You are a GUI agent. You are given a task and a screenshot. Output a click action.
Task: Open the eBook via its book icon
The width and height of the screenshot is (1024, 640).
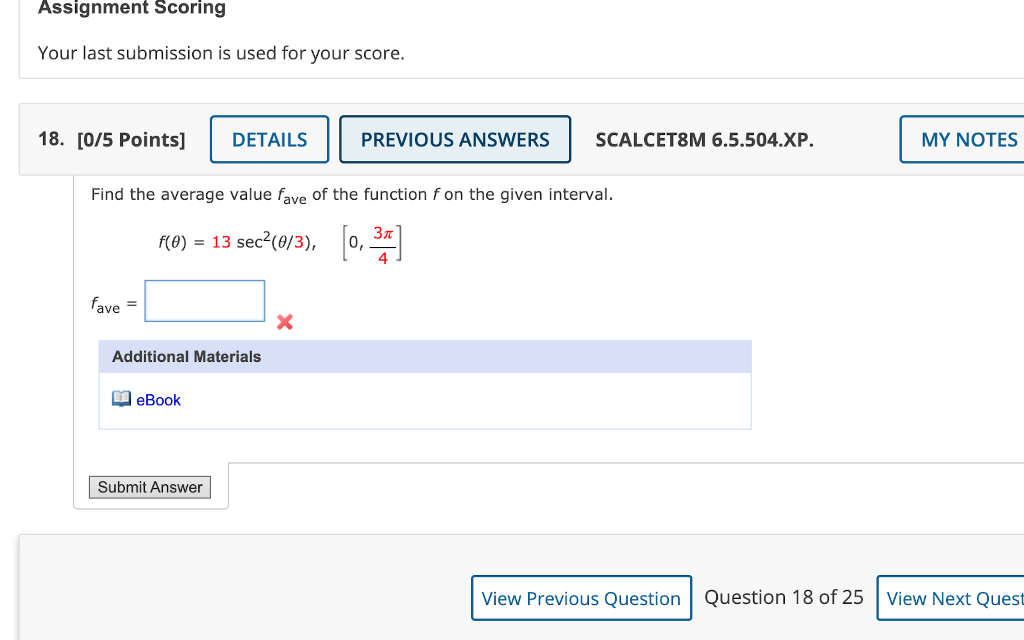point(121,399)
